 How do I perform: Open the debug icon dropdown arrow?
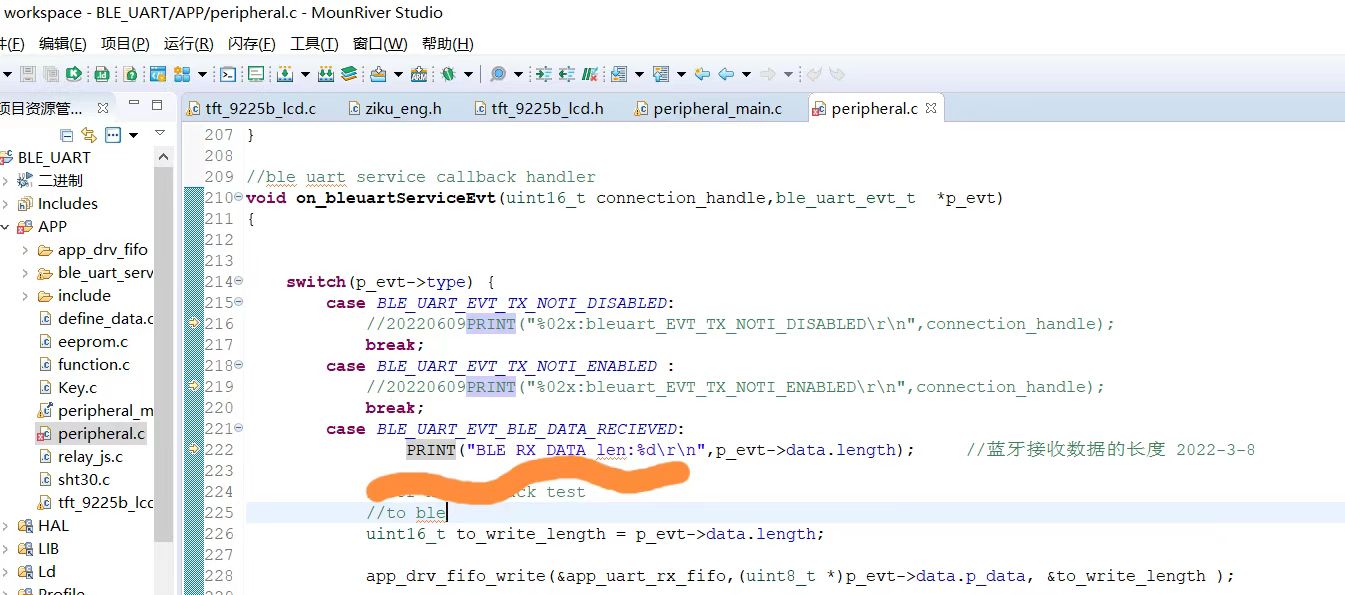point(467,75)
